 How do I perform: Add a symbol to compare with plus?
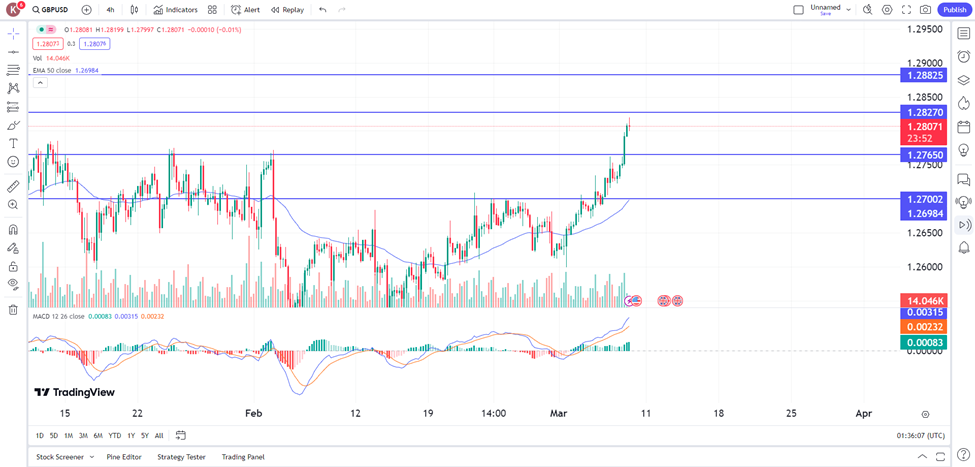click(86, 10)
